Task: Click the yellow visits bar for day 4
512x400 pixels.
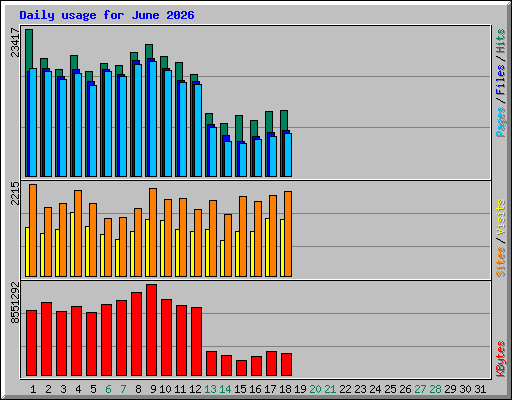Action: tap(72, 244)
